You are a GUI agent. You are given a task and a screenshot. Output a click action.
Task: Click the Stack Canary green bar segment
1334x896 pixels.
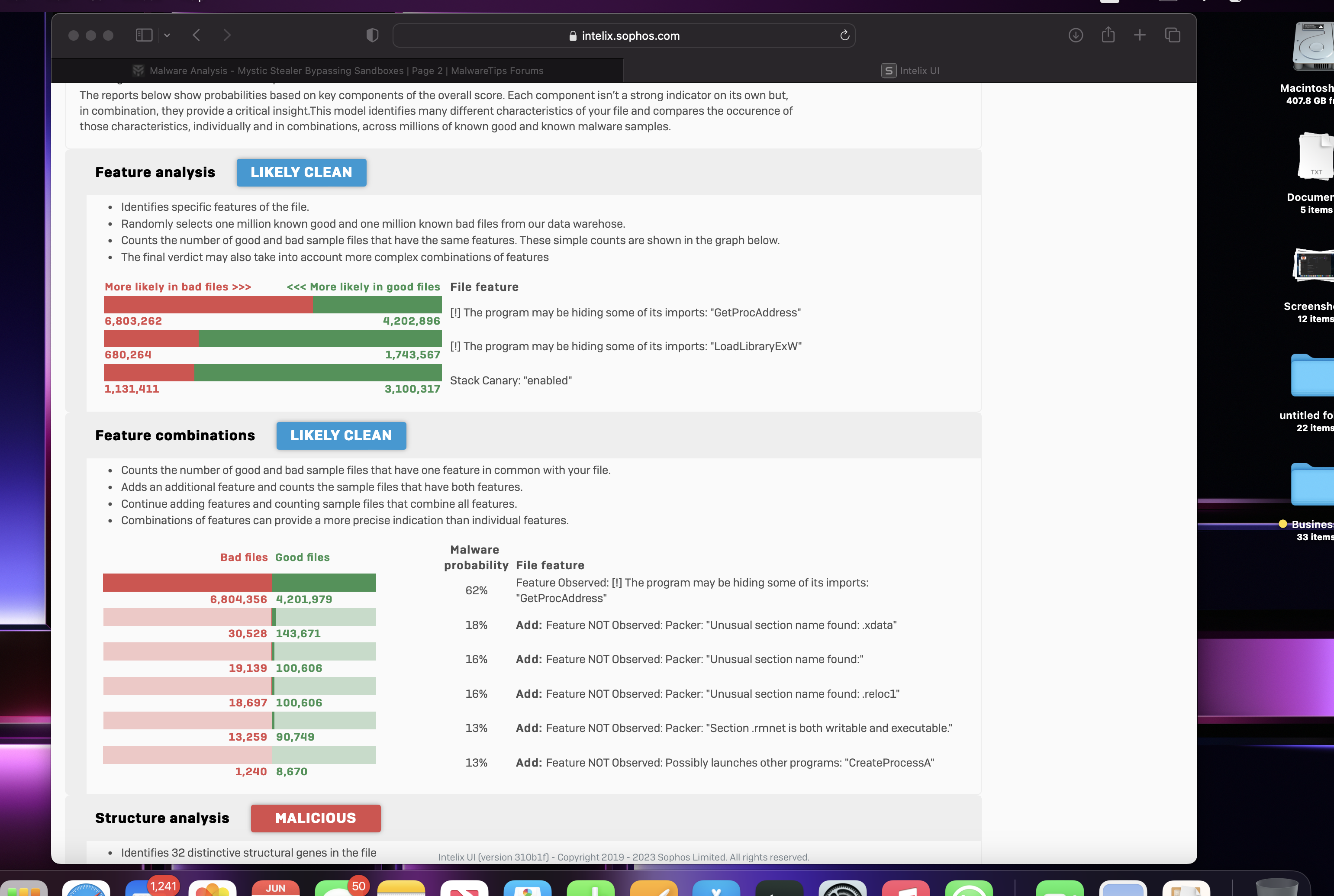click(318, 373)
